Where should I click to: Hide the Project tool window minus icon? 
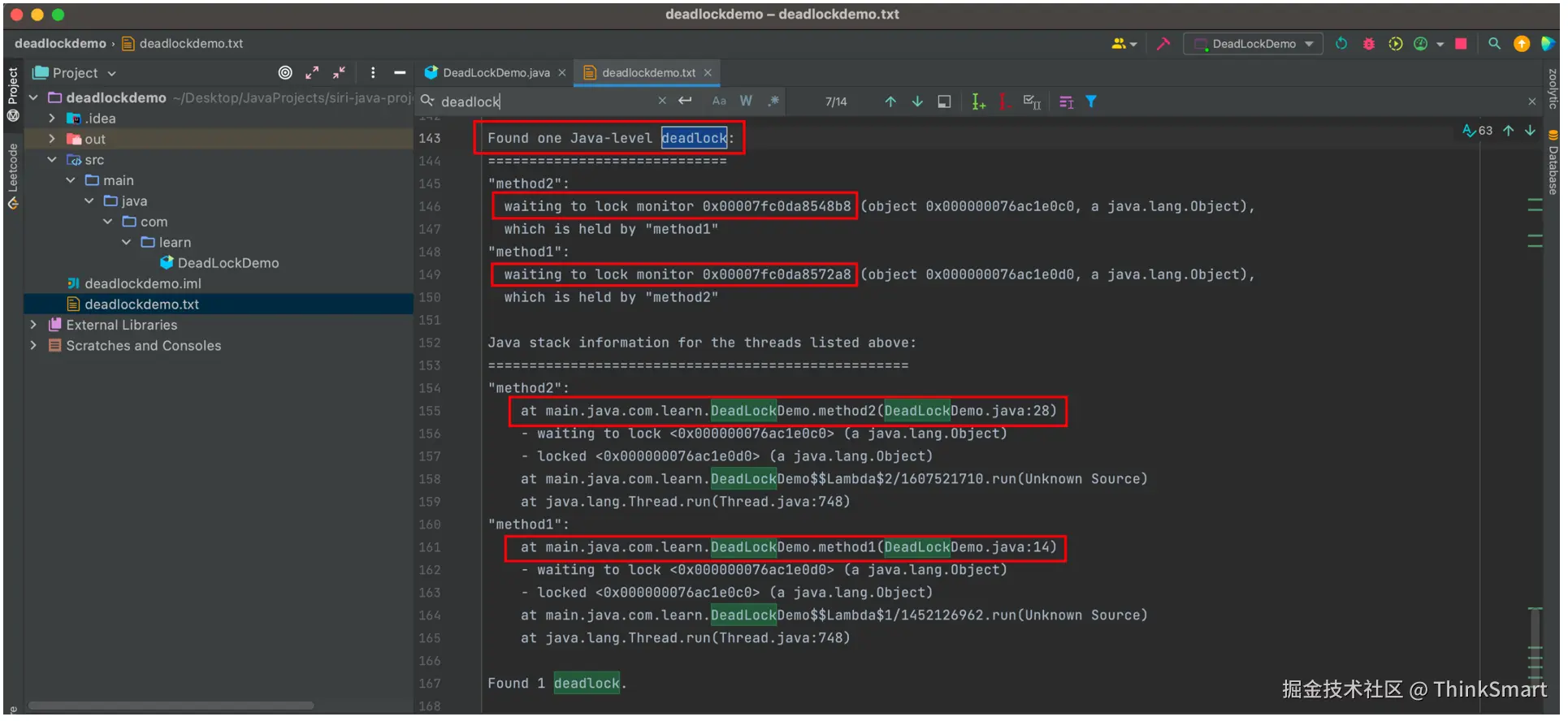click(x=399, y=72)
